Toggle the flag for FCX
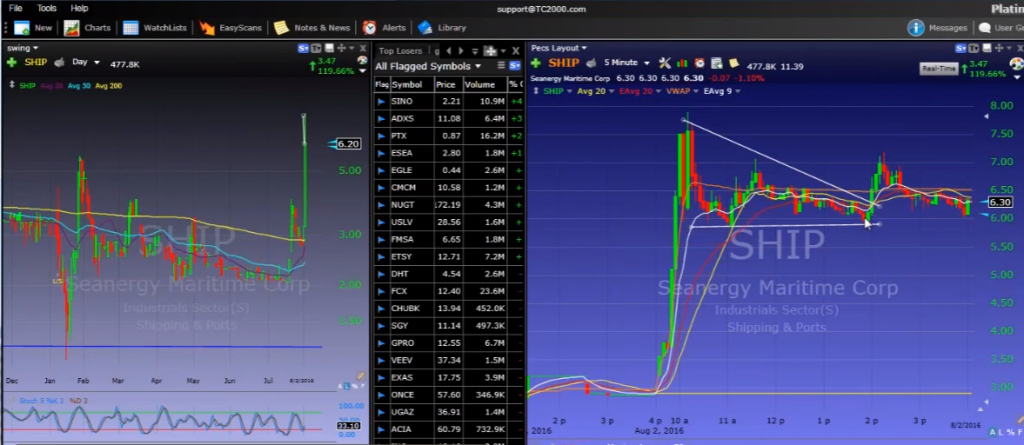The width and height of the screenshot is (1024, 445). pos(381,291)
